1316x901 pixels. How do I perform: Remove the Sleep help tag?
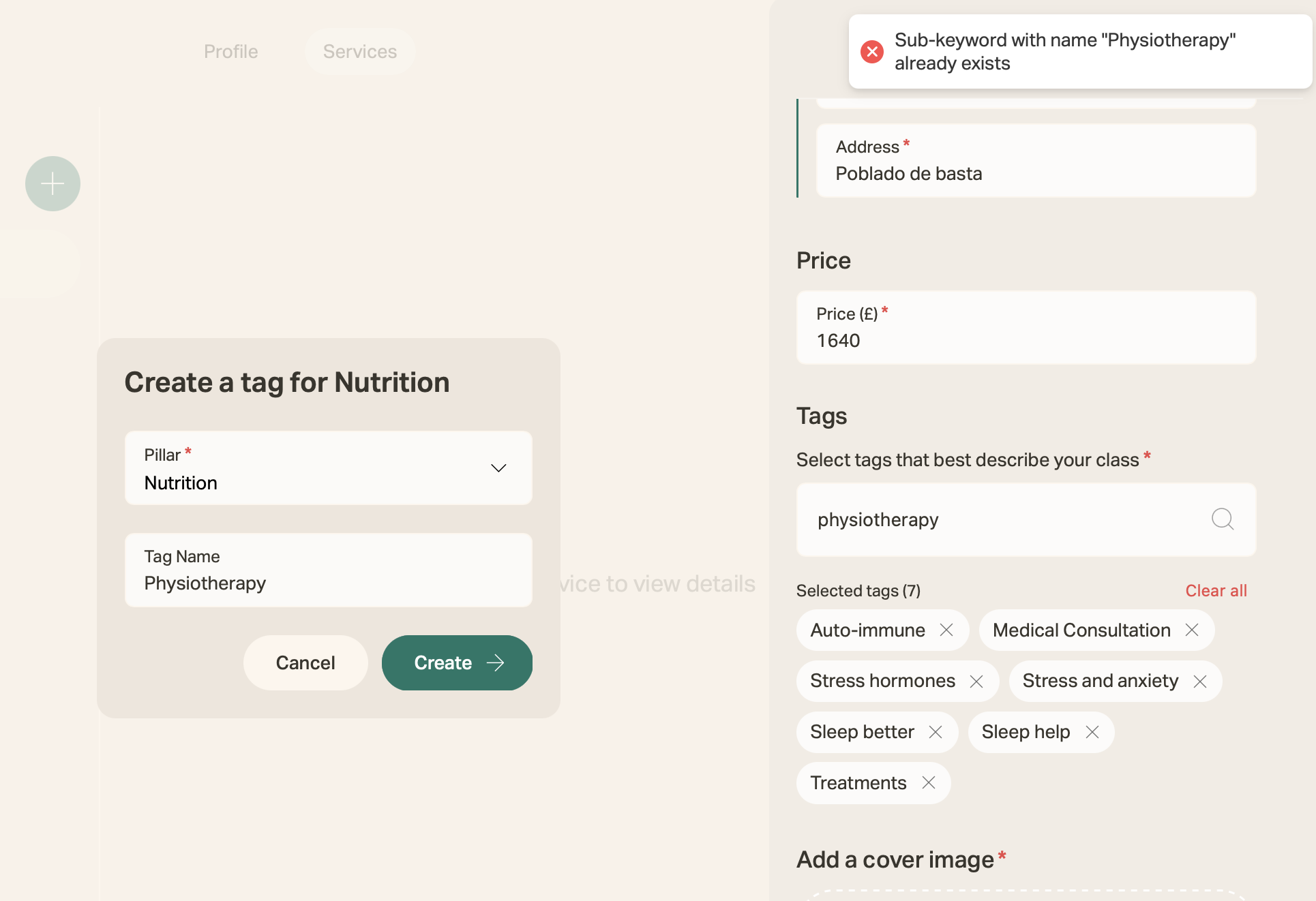(x=1092, y=731)
